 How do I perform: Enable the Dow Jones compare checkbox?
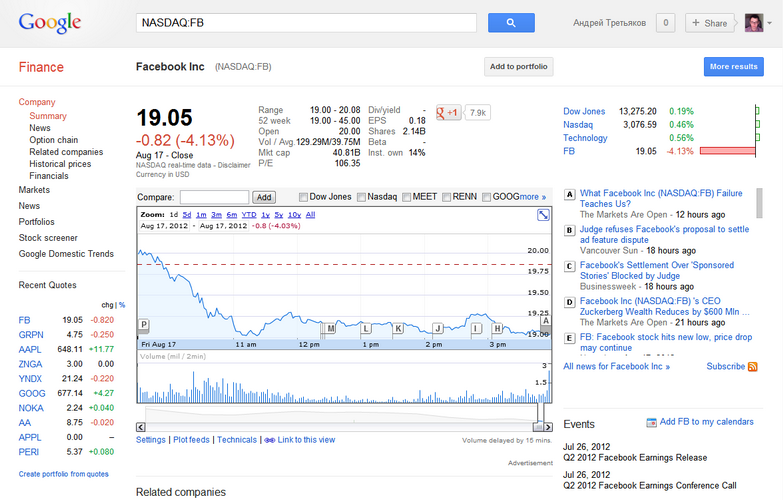pos(303,197)
